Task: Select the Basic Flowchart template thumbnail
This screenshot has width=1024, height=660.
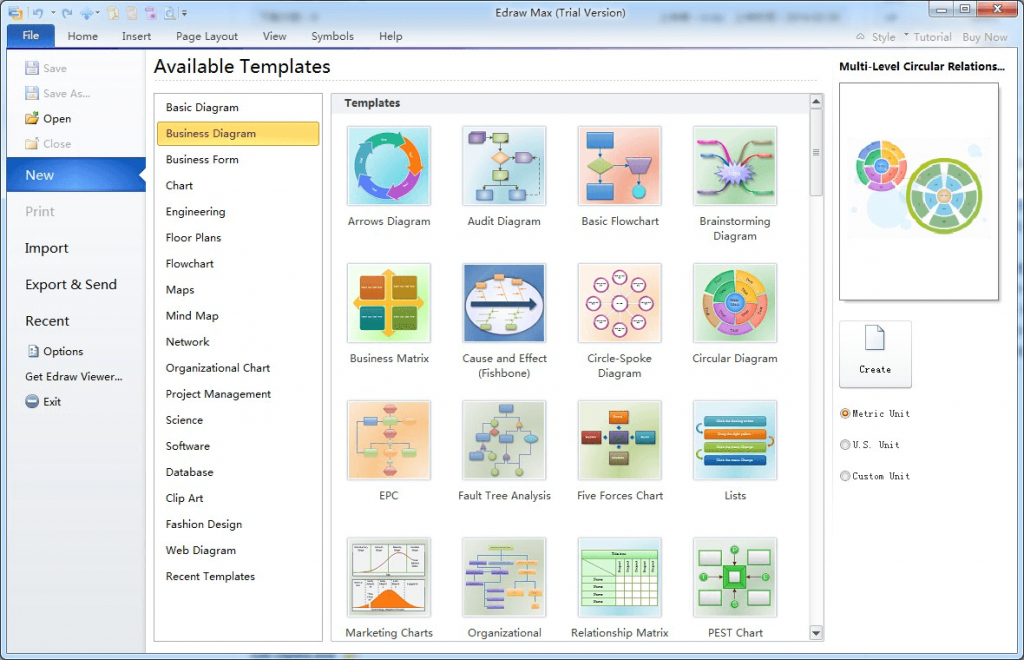Action: [619, 165]
